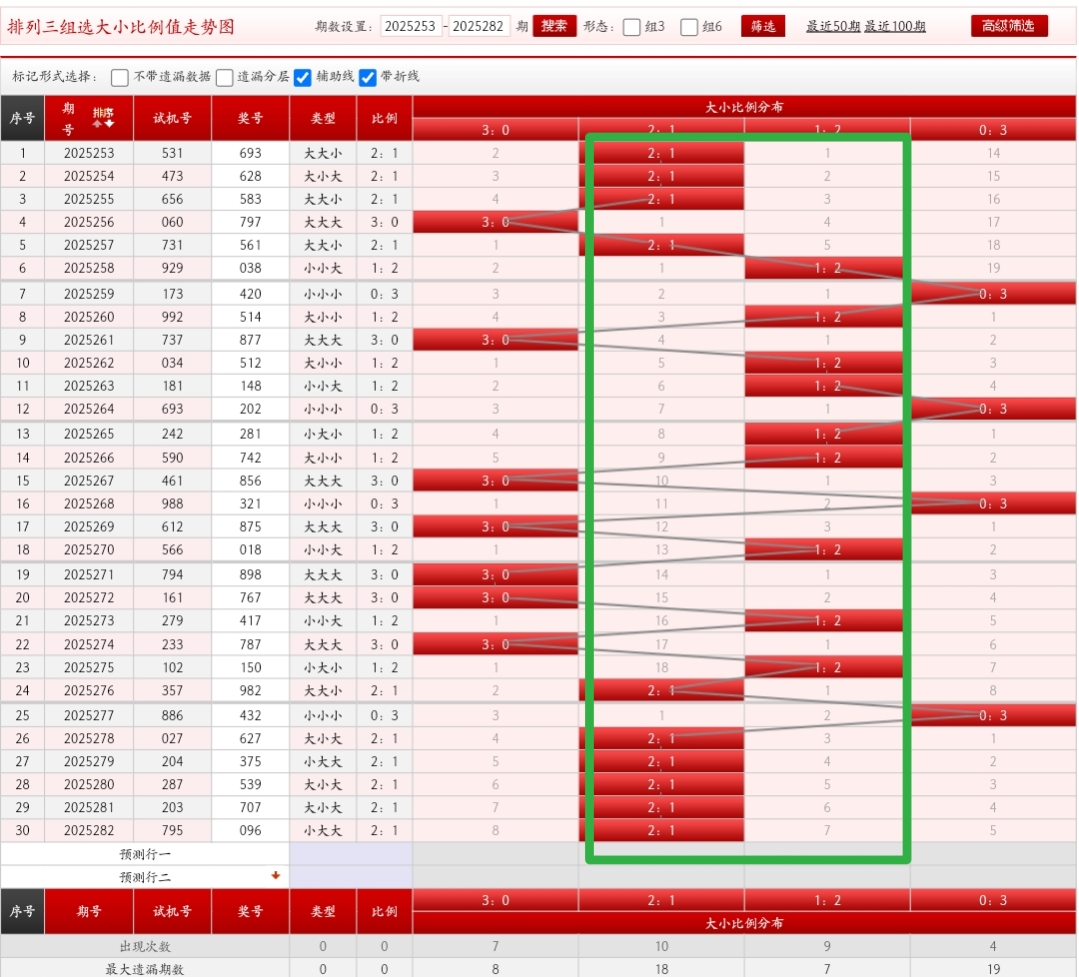Image resolution: width=1079 pixels, height=977 pixels.
Task: Click the 试机号 top column header
Action: click(x=172, y=118)
